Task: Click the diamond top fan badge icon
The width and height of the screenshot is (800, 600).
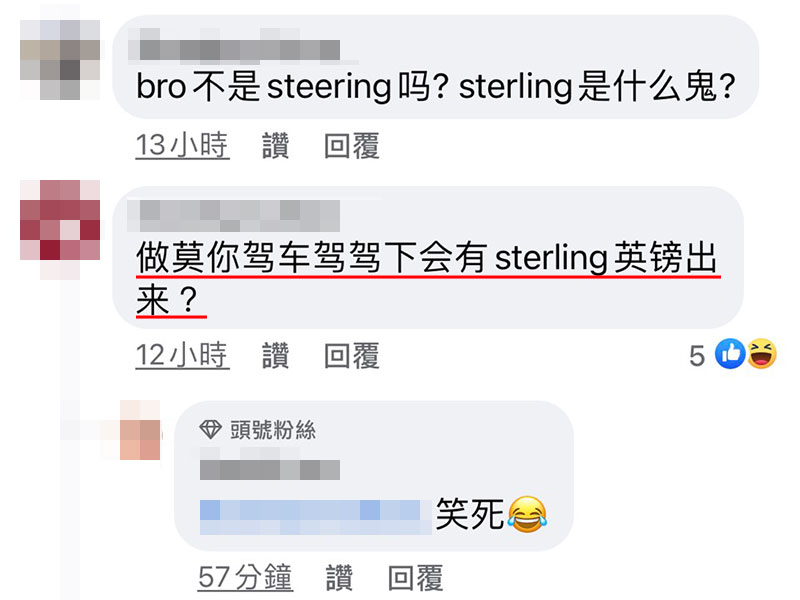Action: pyautogui.click(x=210, y=430)
